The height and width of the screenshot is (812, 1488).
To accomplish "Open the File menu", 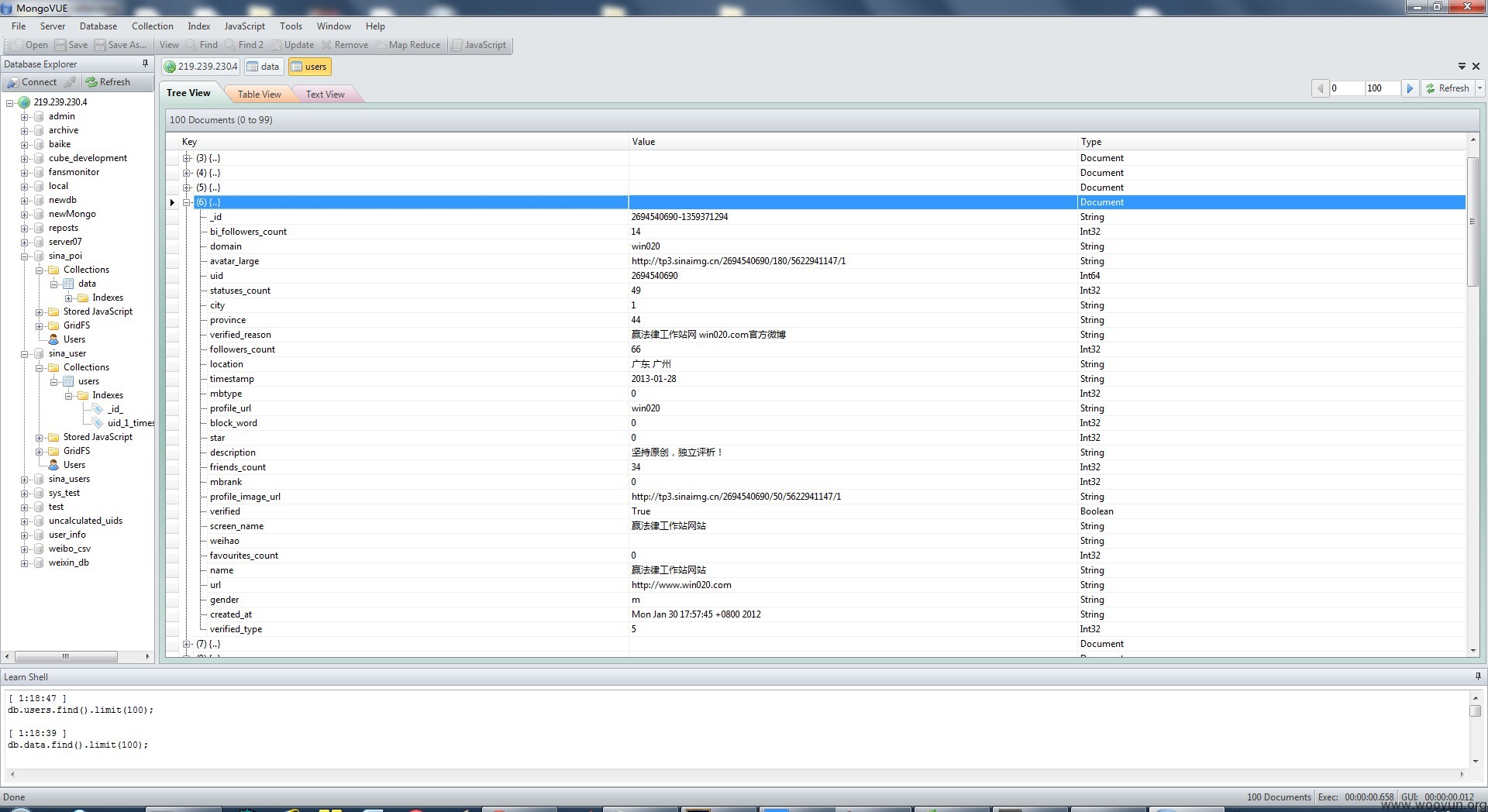I will [x=19, y=26].
